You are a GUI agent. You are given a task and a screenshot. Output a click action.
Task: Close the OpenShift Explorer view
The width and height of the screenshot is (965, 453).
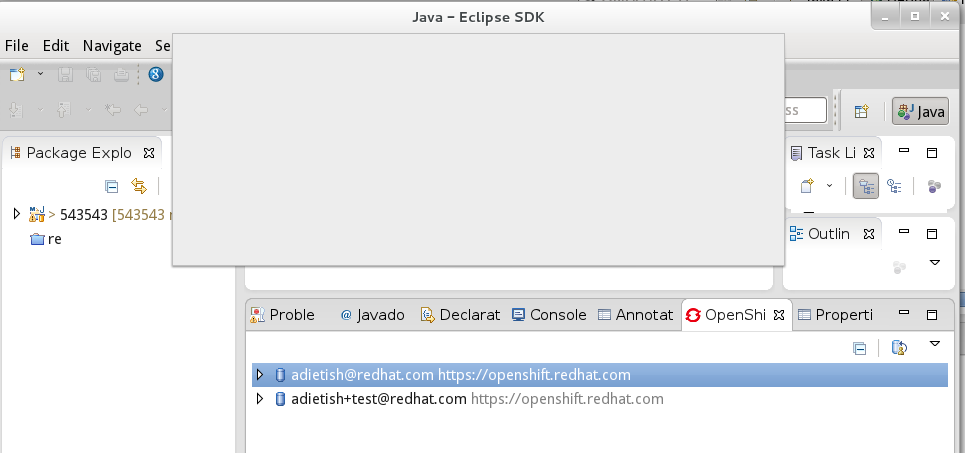tap(779, 315)
